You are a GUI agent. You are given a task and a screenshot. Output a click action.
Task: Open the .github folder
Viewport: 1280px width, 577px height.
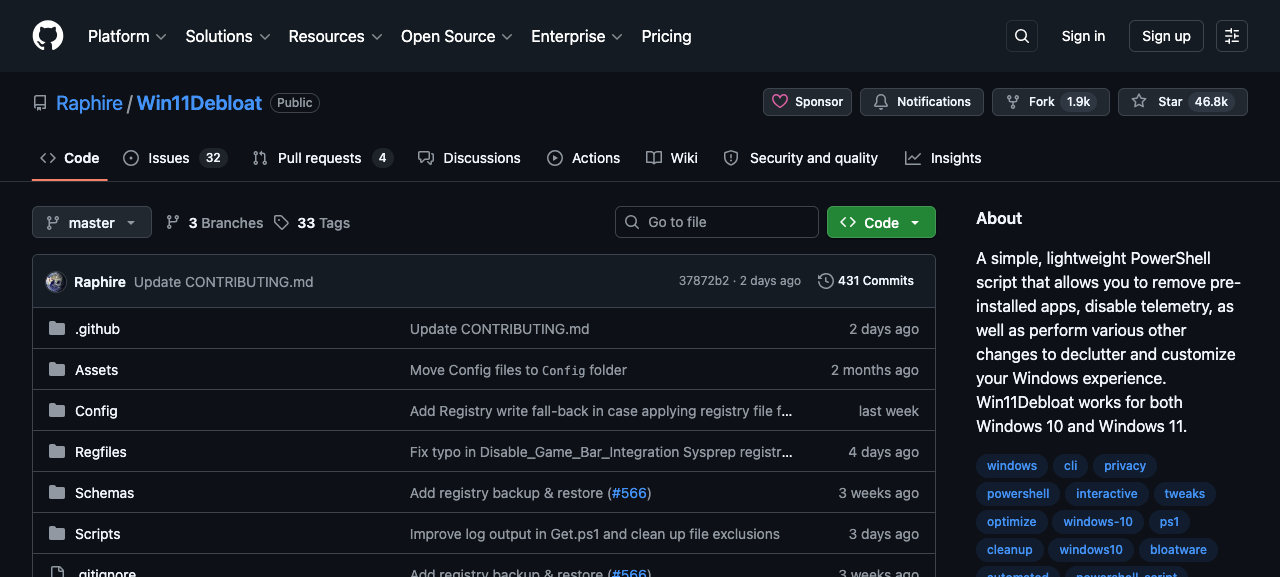[97, 329]
